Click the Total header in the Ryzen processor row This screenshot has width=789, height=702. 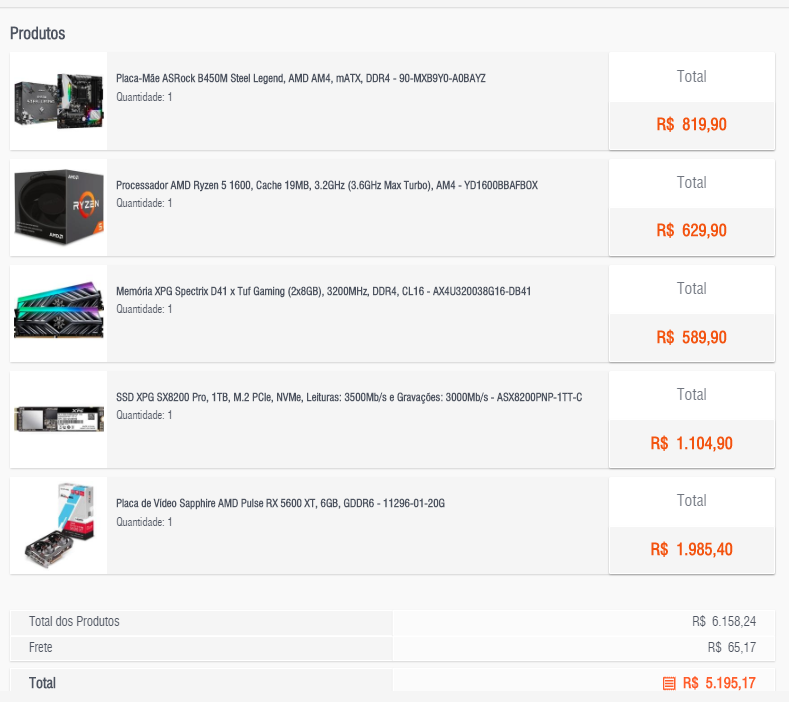[x=691, y=182]
